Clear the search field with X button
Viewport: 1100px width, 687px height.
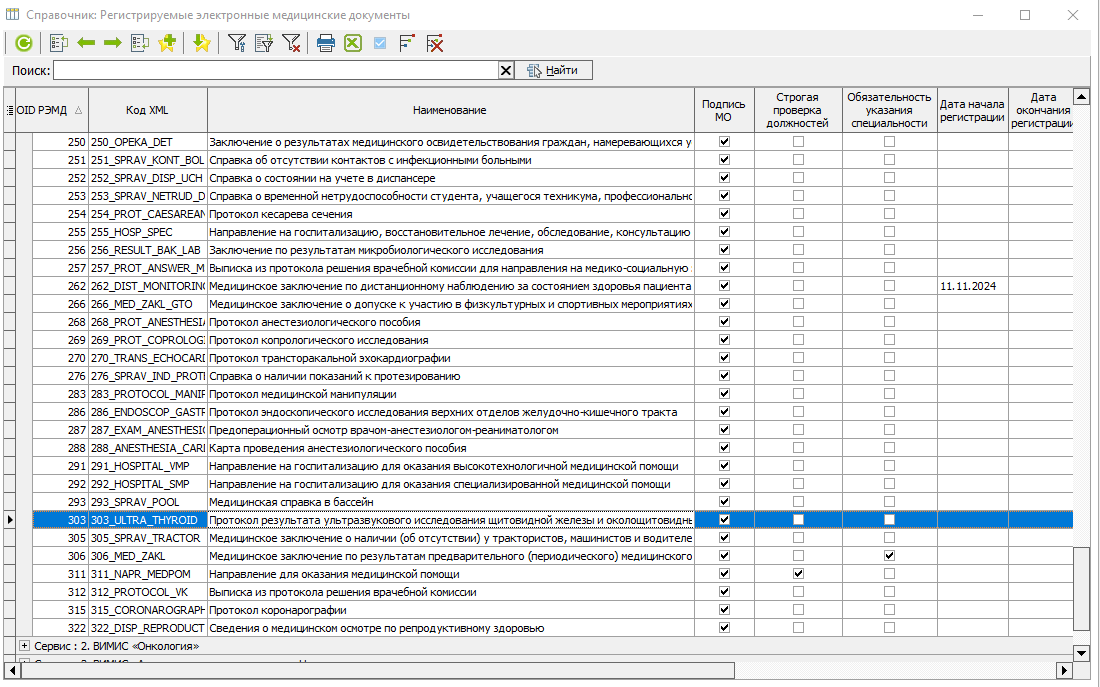click(x=506, y=70)
